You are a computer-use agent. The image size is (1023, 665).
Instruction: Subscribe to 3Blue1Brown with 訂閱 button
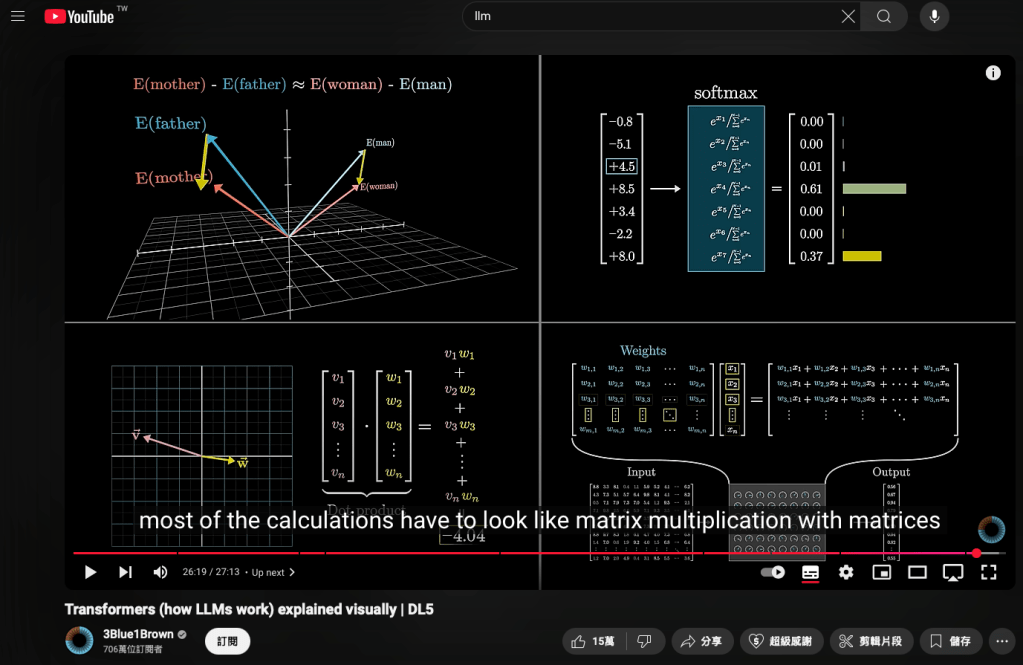point(227,641)
